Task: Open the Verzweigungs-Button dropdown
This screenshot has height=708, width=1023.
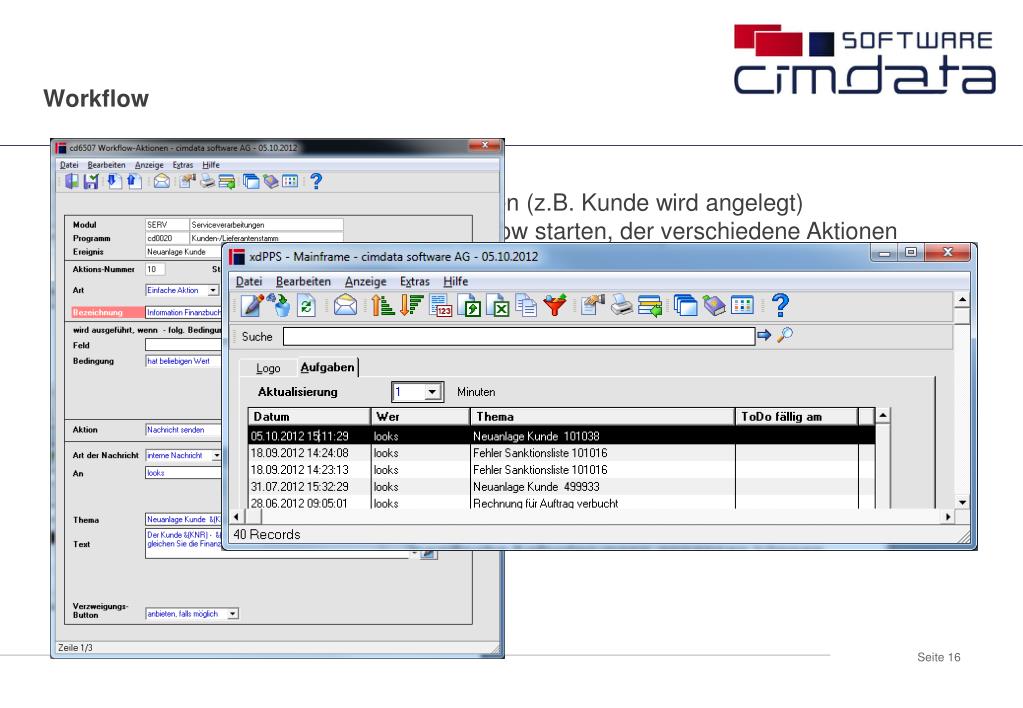Action: [233, 614]
